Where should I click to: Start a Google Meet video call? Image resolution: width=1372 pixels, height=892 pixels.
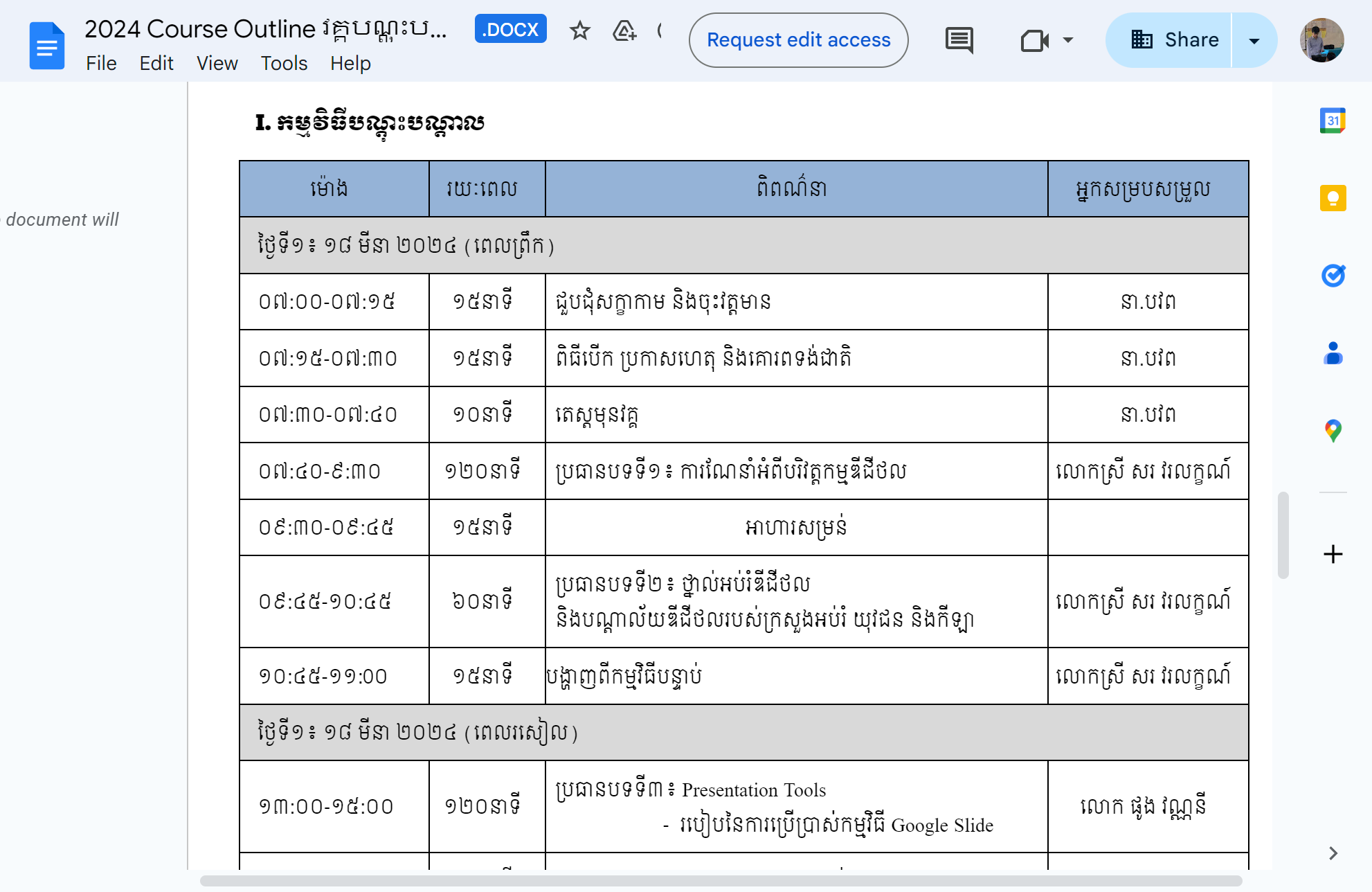click(x=1034, y=40)
